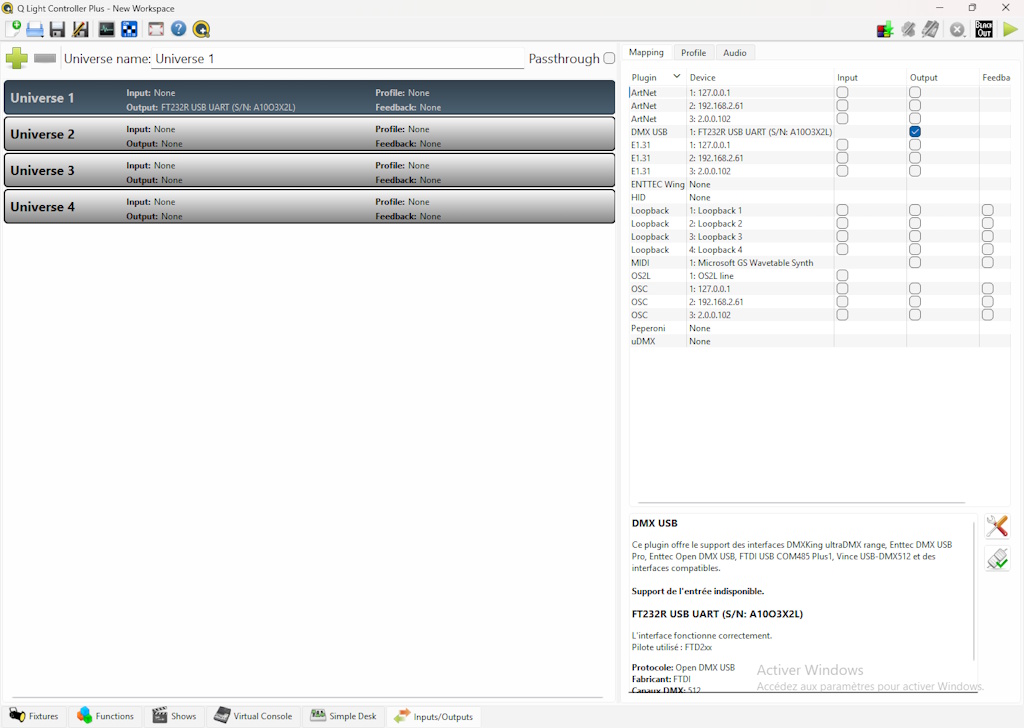Viewport: 1024px width, 728px height.
Task: Select the Universe 3 row
Action: [309, 171]
